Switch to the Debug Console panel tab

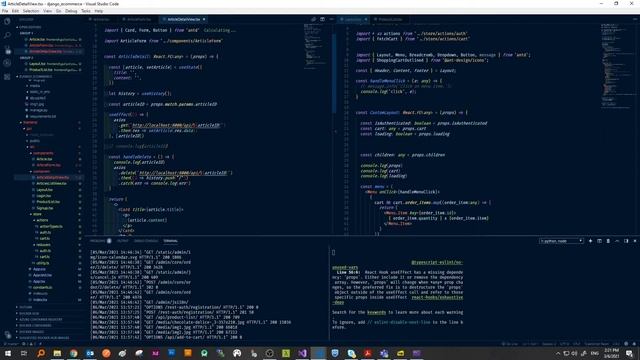click(x=146, y=241)
